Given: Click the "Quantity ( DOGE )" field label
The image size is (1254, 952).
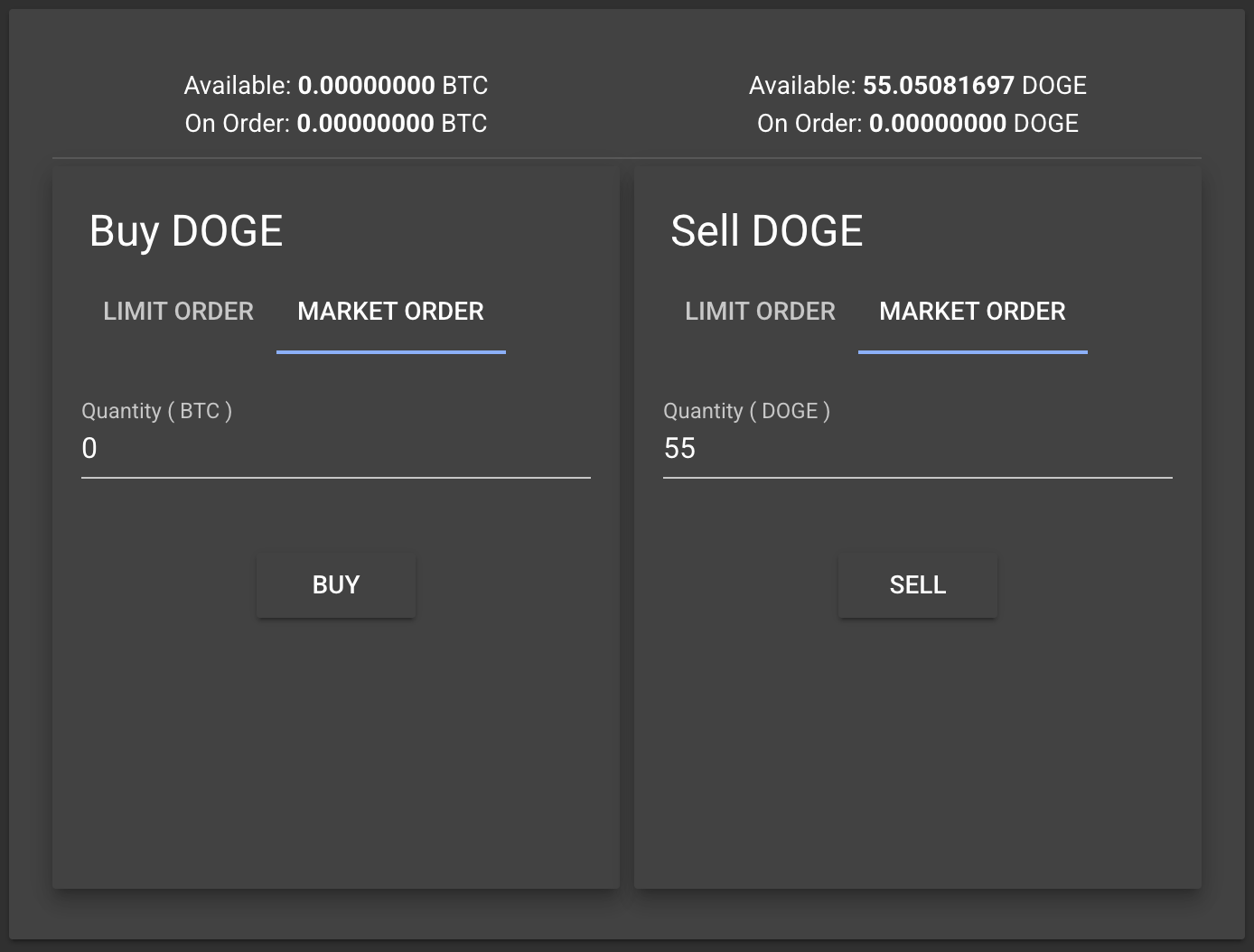Looking at the screenshot, I should pyautogui.click(x=746, y=411).
